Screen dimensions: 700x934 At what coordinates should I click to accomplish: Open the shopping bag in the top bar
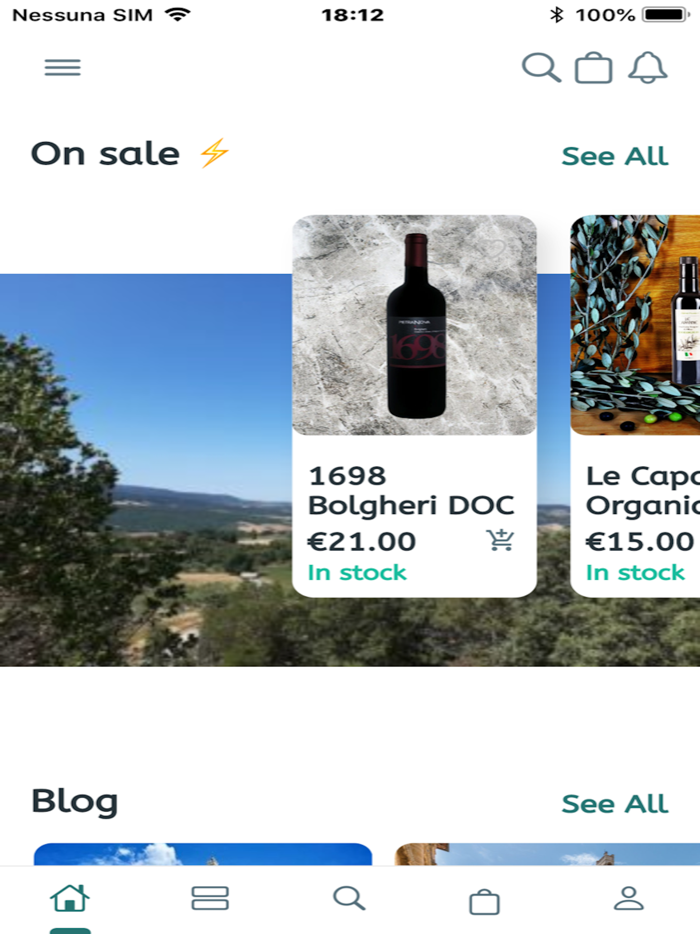[x=595, y=67]
